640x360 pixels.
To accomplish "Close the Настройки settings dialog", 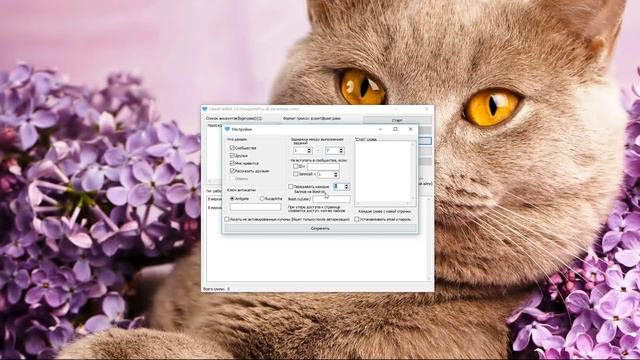I will pyautogui.click(x=411, y=129).
